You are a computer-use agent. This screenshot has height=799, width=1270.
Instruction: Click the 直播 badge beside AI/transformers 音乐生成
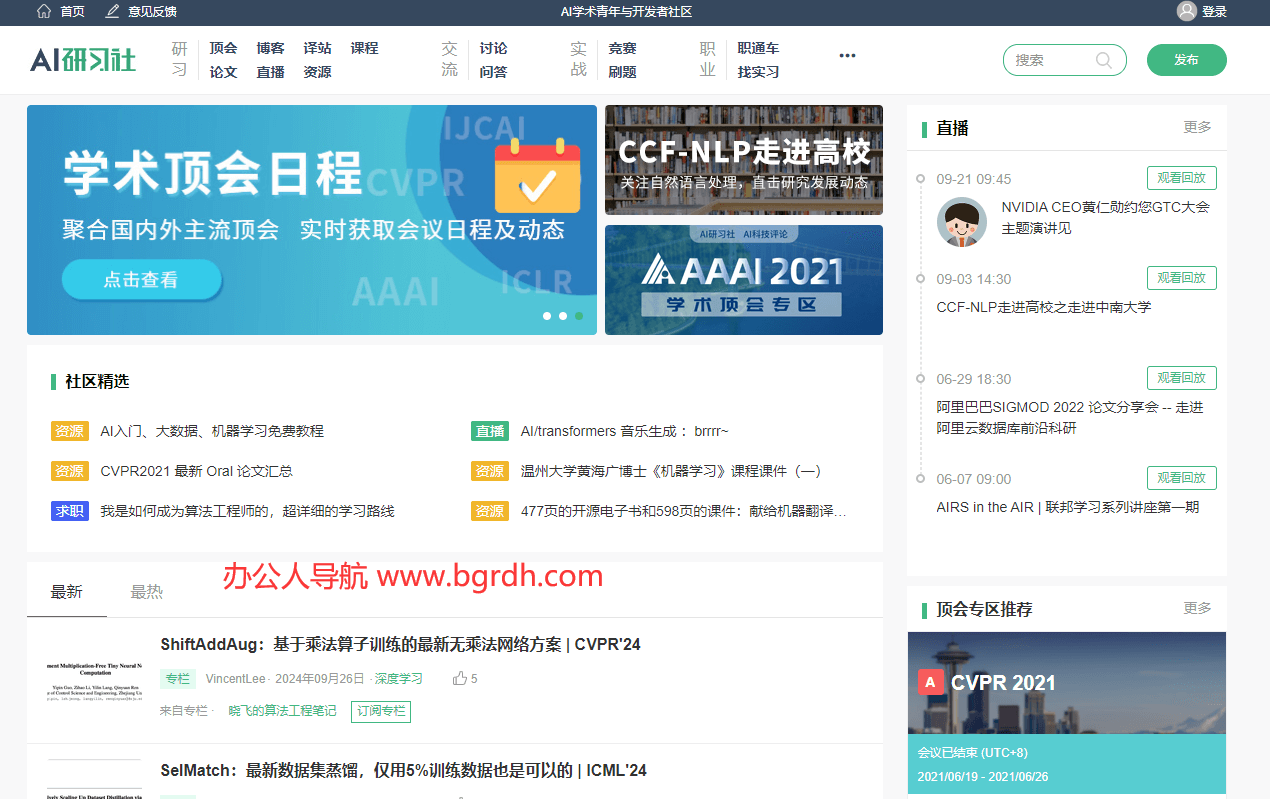[490, 431]
